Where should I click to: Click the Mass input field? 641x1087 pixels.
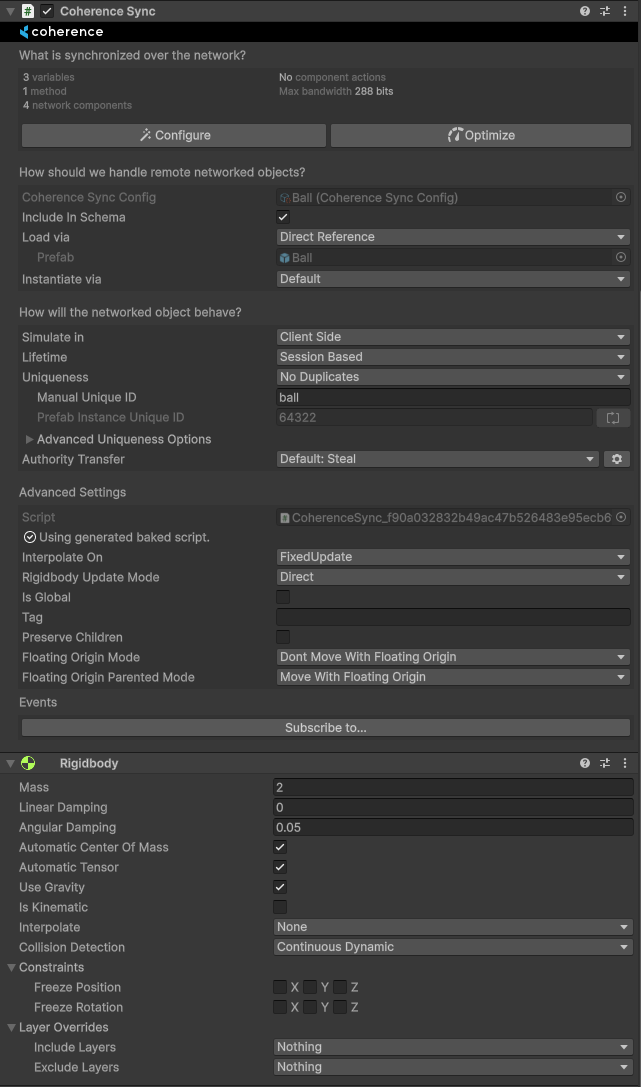[x=453, y=787]
